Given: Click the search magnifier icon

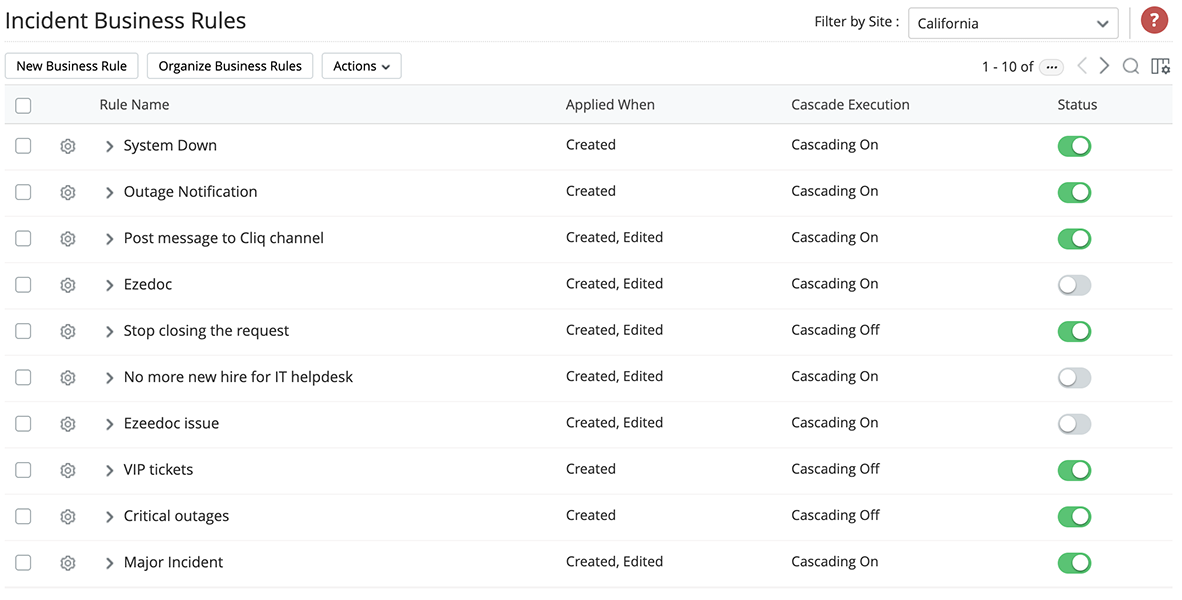Looking at the screenshot, I should [1131, 66].
